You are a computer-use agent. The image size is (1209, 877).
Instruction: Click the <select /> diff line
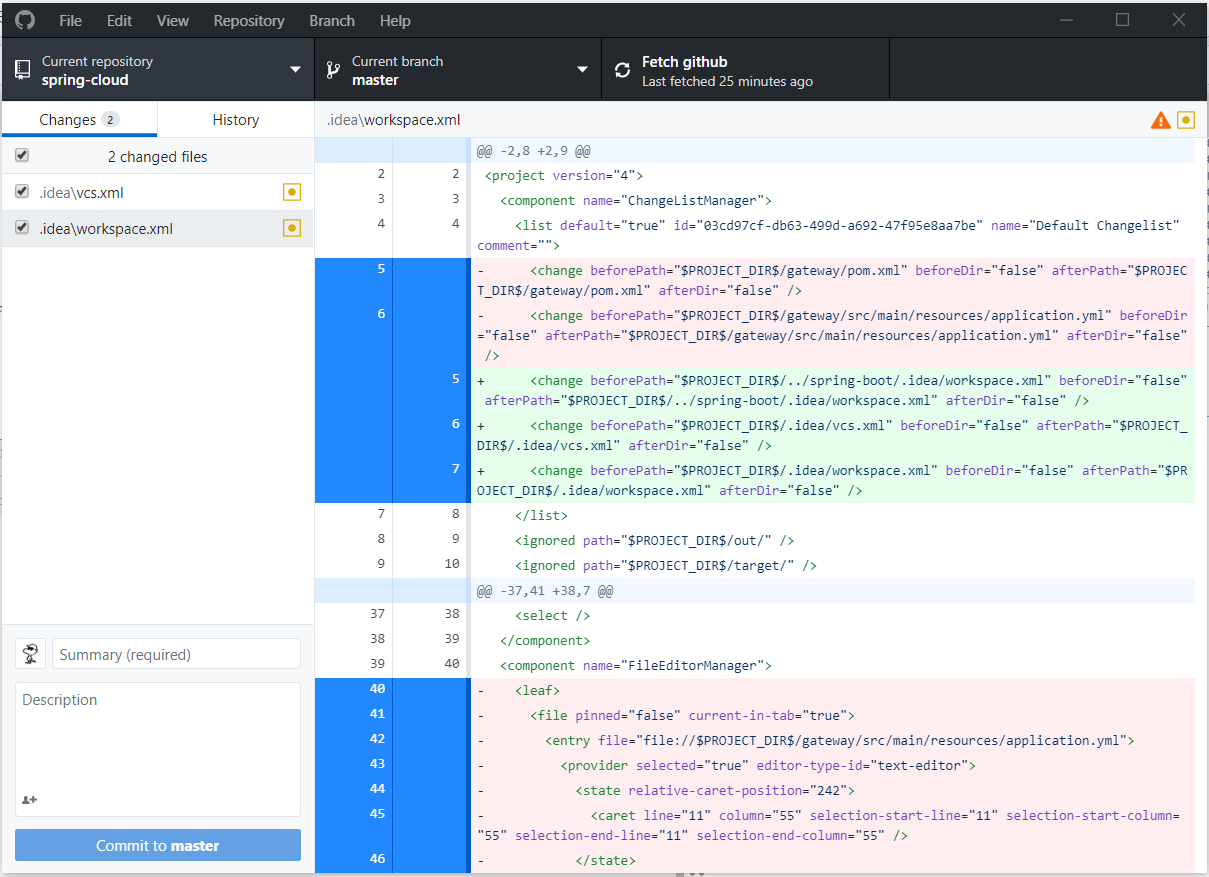tap(832, 615)
